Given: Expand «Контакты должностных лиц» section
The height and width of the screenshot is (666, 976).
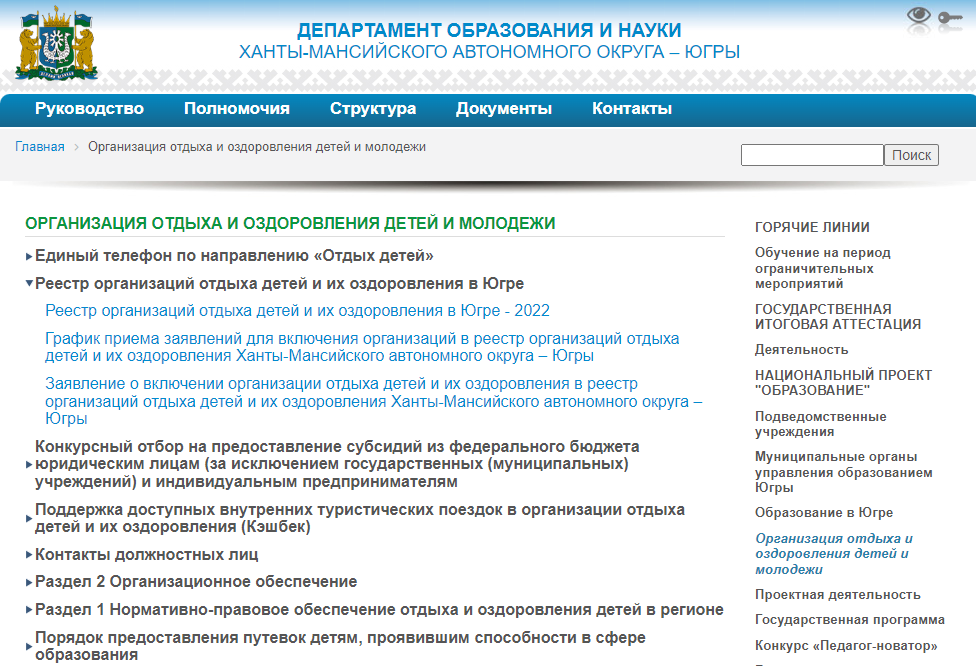Looking at the screenshot, I should [146, 554].
